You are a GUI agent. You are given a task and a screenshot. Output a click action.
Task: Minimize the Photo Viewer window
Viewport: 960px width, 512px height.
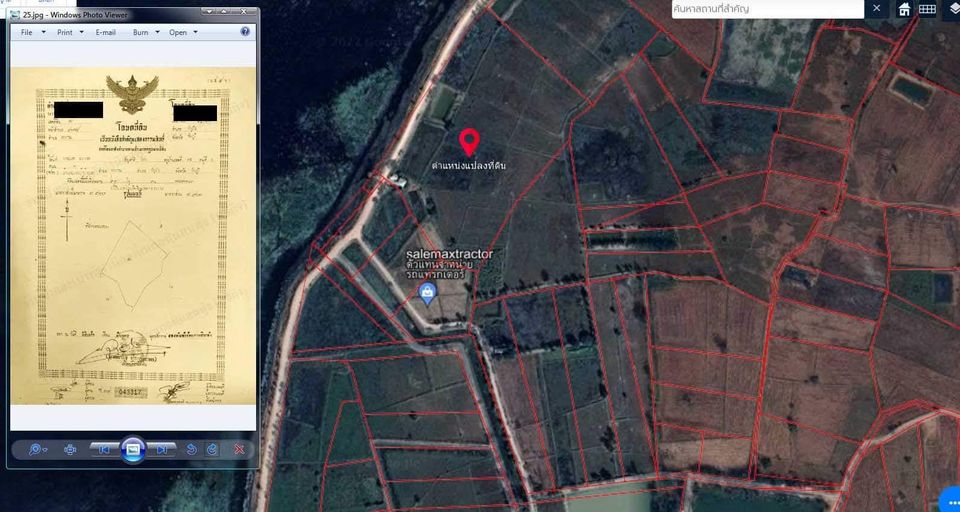click(x=211, y=12)
